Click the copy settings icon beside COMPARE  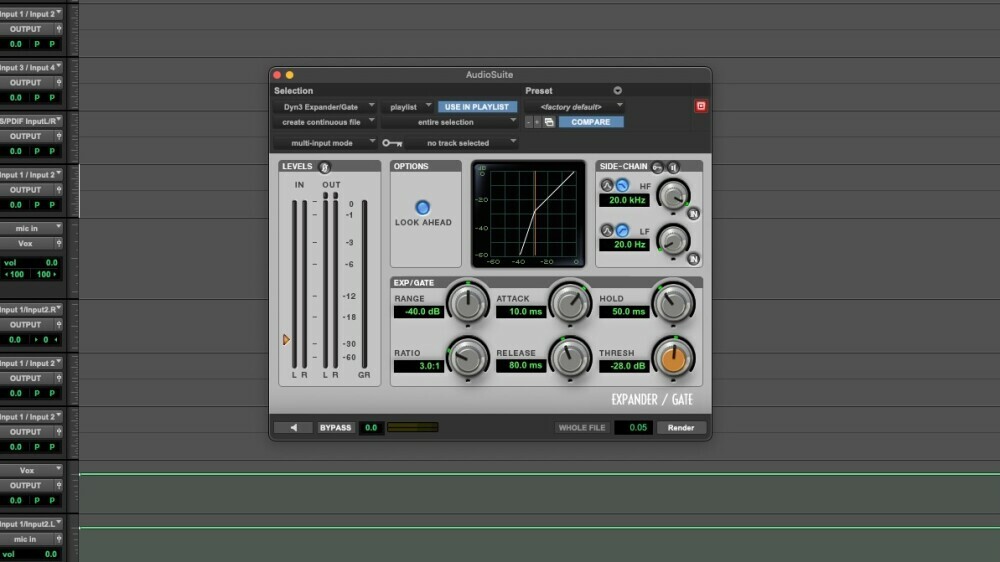coord(549,122)
